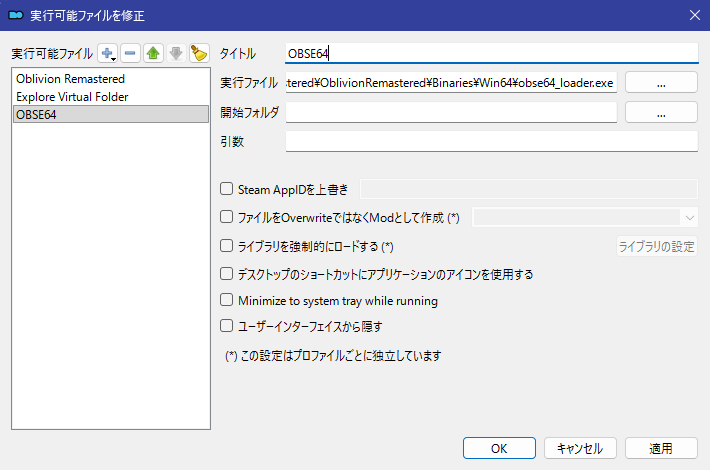Check force load libraries option
The width and height of the screenshot is (710, 470).
pos(226,246)
